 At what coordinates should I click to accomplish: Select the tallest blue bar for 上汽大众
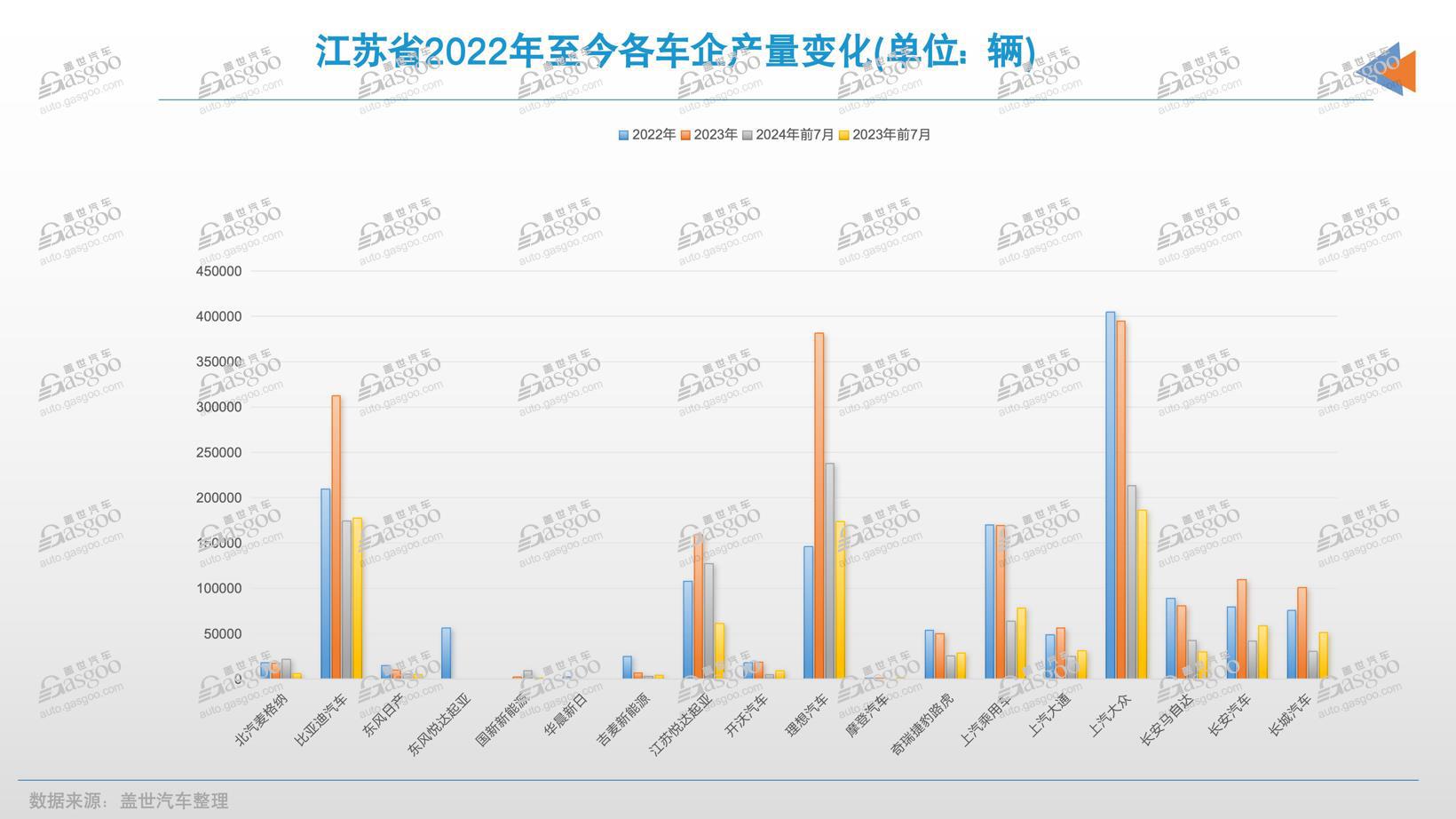click(1111, 496)
